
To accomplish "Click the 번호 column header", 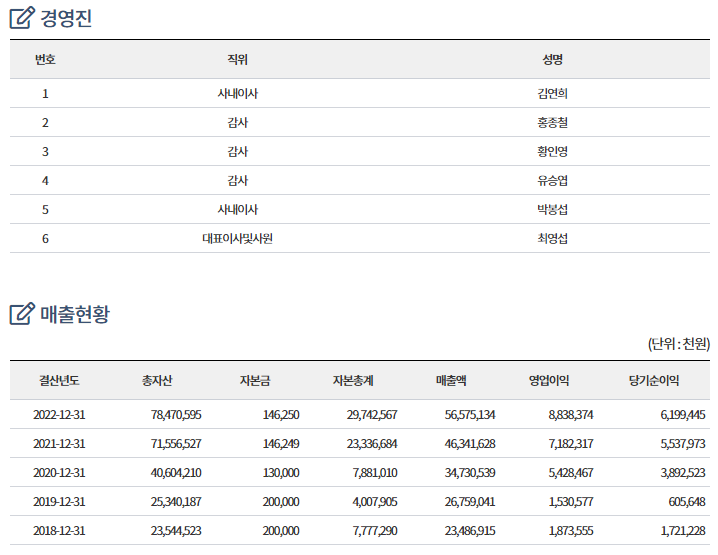I will coord(45,60).
